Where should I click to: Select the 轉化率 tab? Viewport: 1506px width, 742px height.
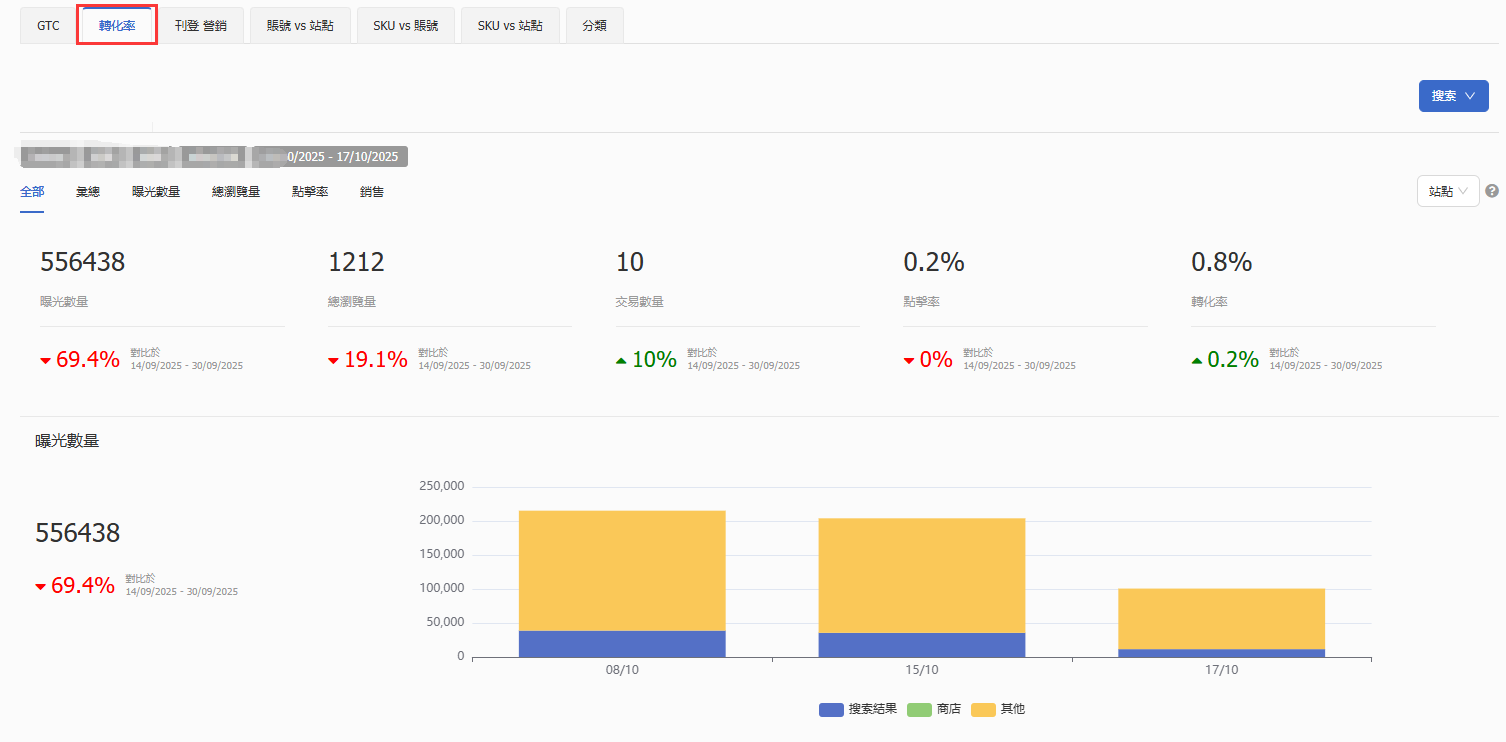coord(117,26)
